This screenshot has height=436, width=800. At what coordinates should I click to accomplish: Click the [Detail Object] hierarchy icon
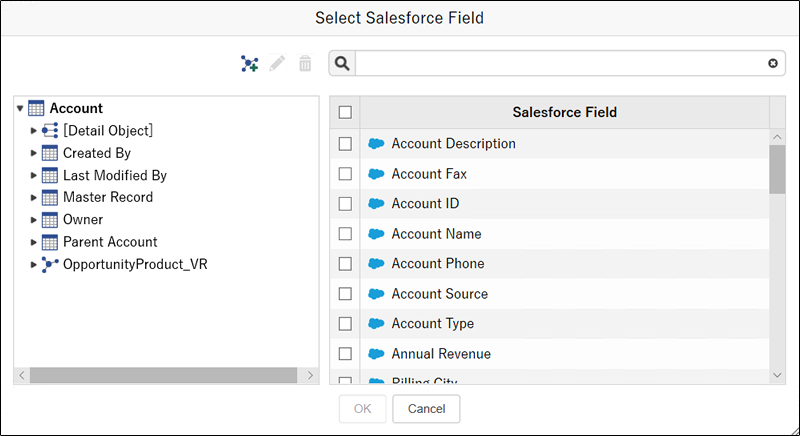(x=49, y=131)
